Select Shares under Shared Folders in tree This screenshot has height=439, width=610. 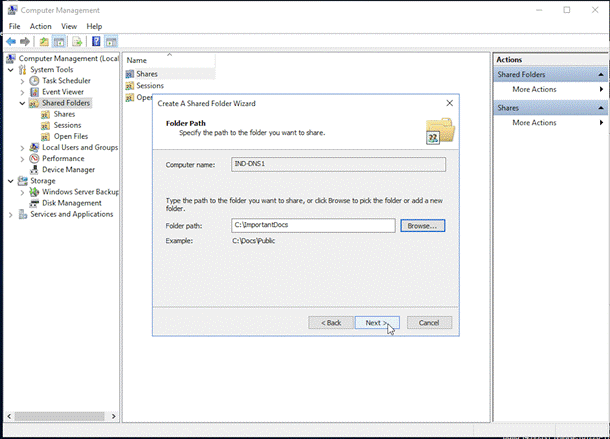64,114
